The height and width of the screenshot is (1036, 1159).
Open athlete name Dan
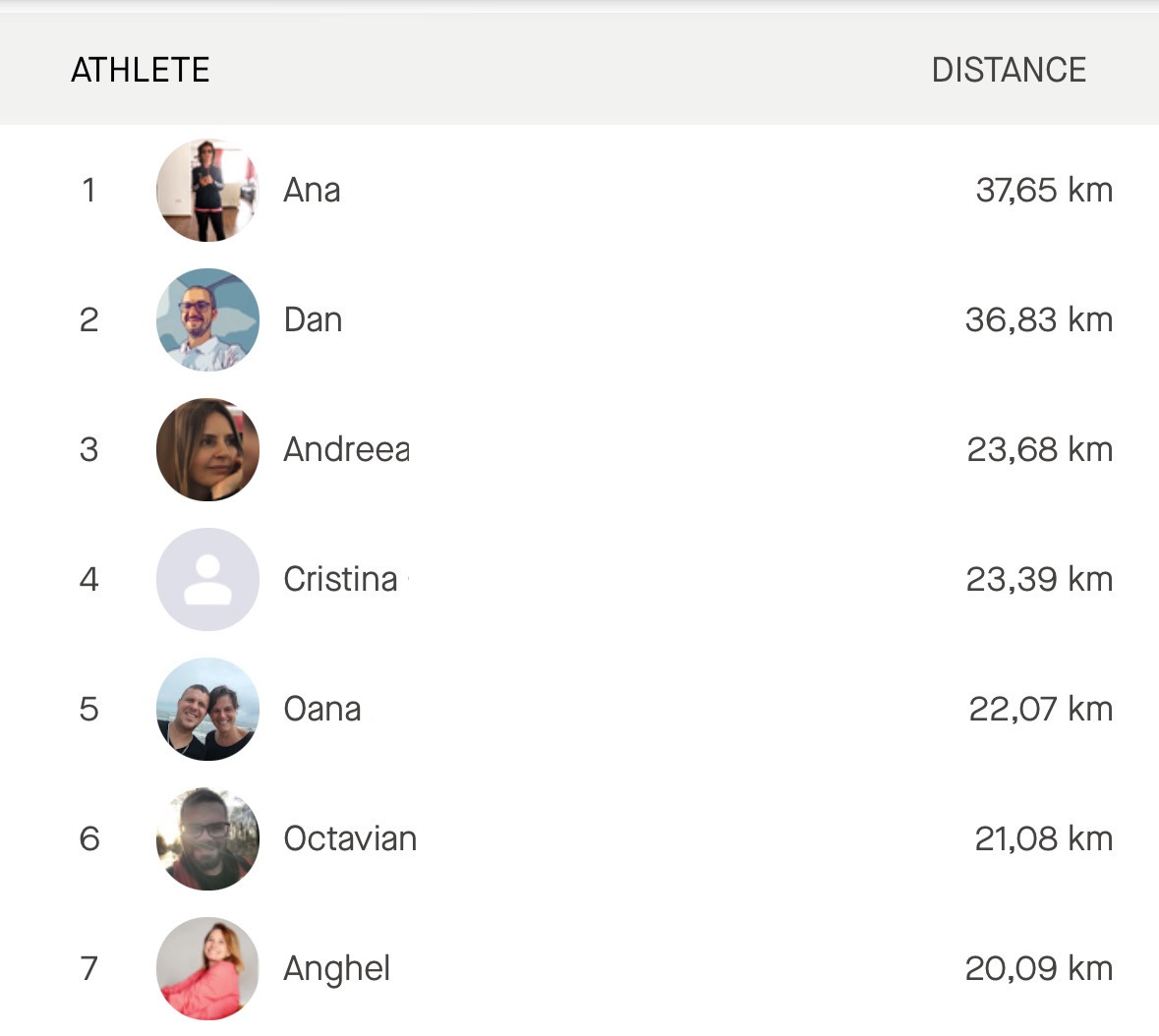pos(313,320)
